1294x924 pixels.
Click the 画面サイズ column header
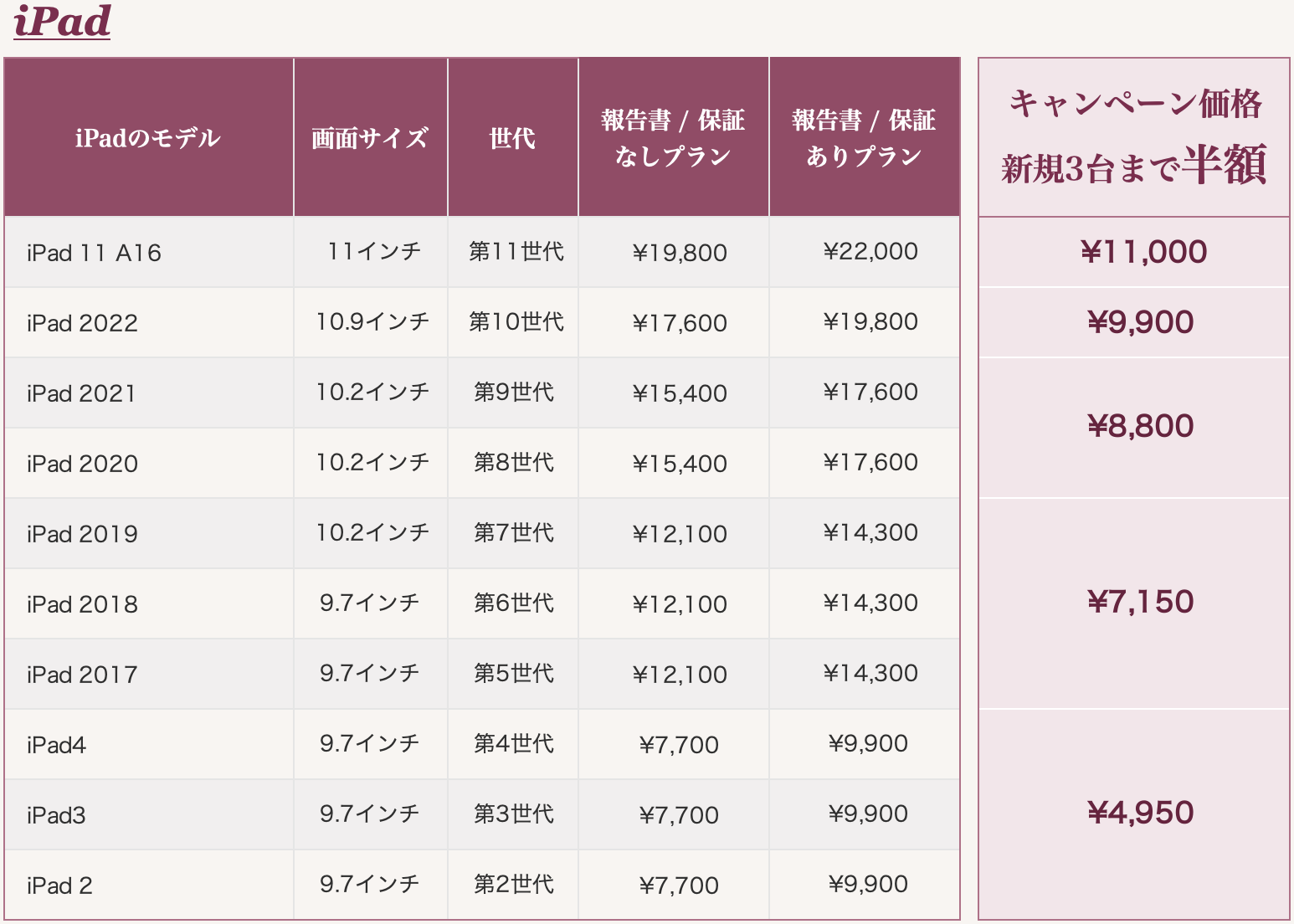click(x=371, y=137)
